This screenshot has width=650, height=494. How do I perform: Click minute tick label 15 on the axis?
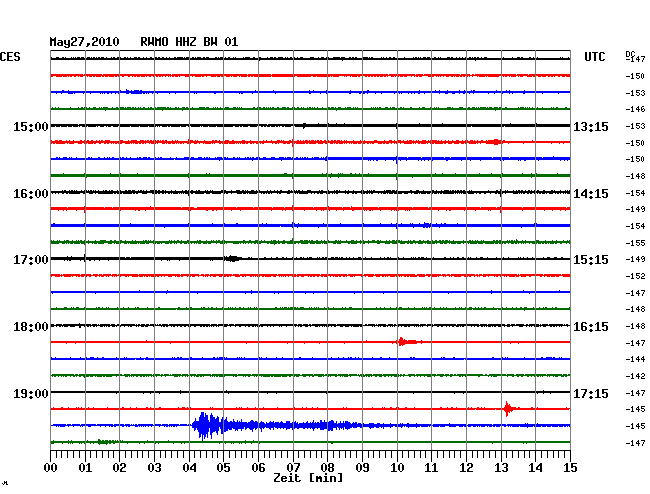[x=570, y=468]
